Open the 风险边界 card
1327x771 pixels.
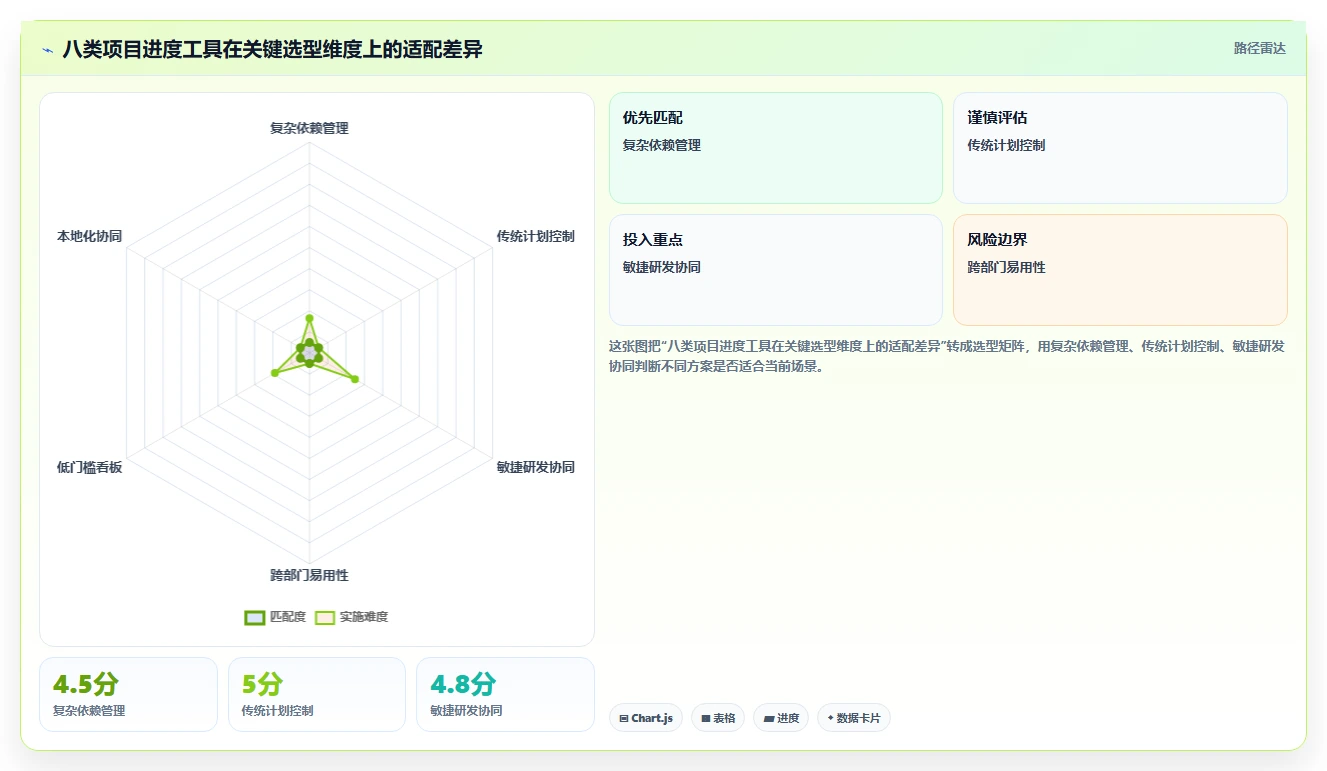pos(1120,270)
